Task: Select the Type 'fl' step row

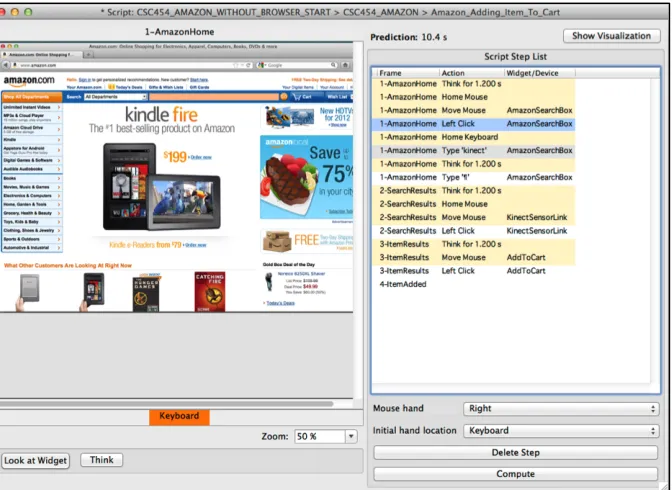Action: click(473, 177)
